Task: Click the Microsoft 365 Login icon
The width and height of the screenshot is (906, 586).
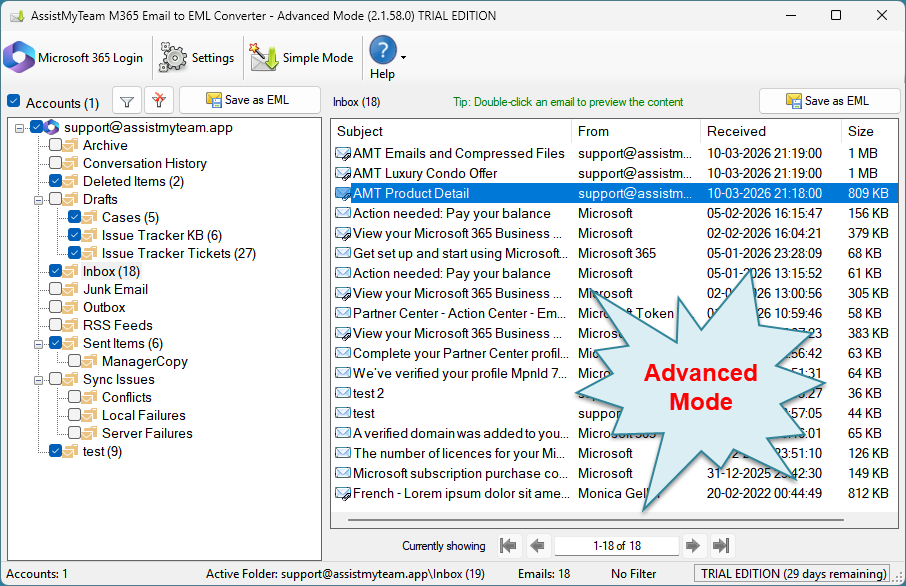Action: coord(19,58)
